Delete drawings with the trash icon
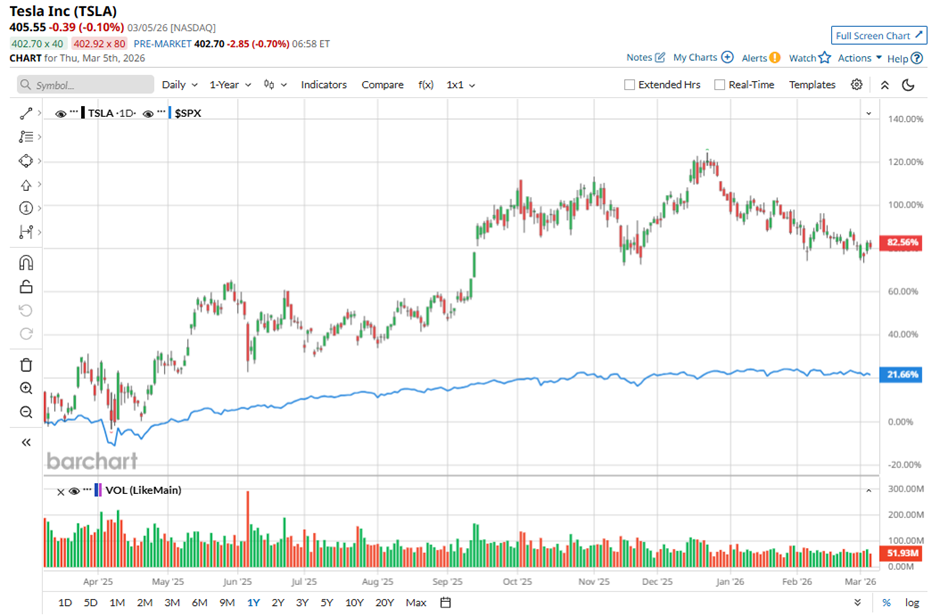This screenshot has height=616, width=940. pos(26,365)
